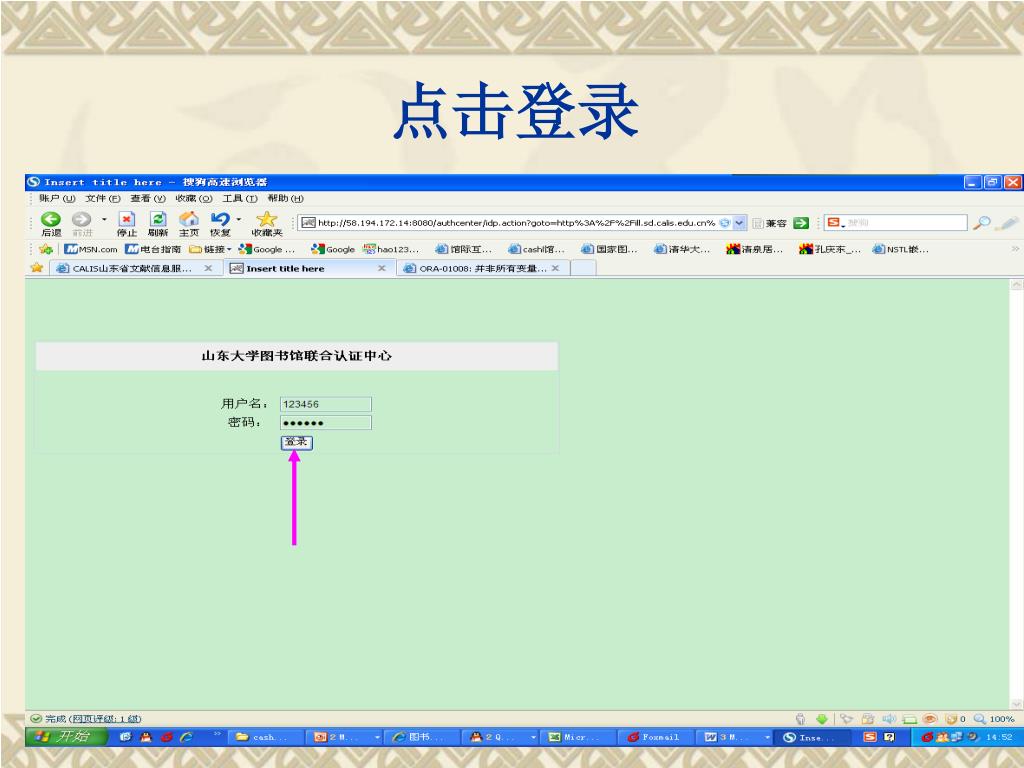Click the Stop (停止) page loading icon
1024x768 pixels.
[127, 220]
